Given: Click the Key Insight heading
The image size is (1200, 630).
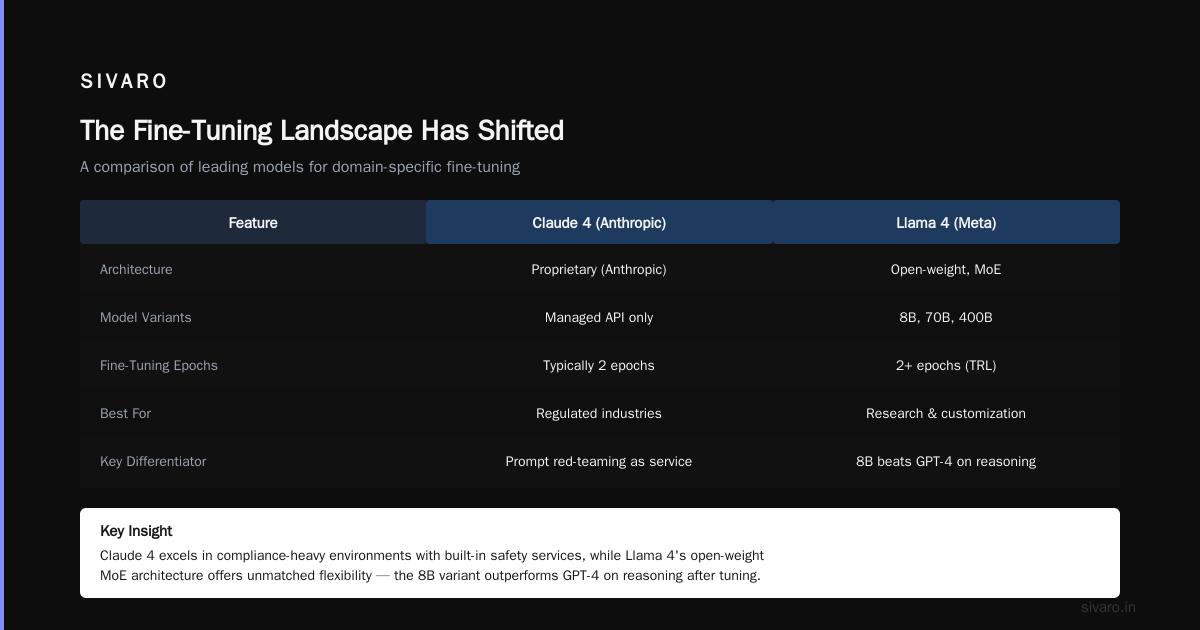Looking at the screenshot, I should pyautogui.click(x=136, y=531).
